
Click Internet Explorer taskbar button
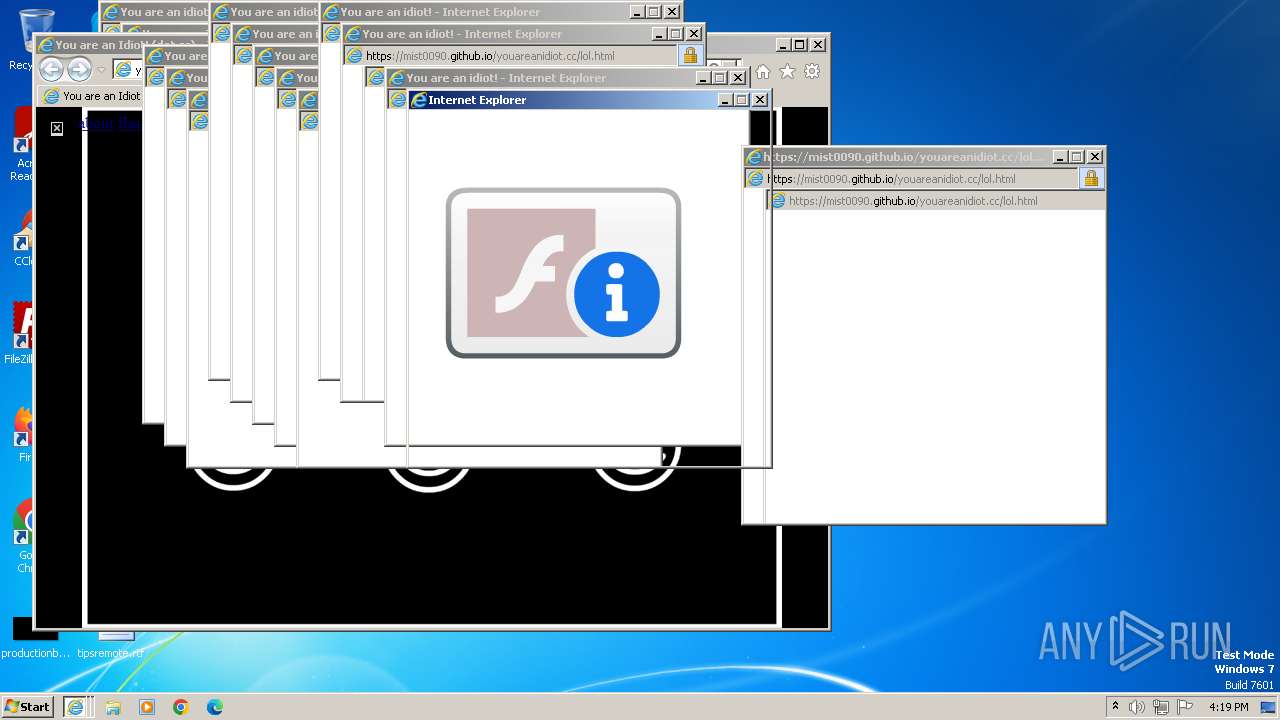[x=75, y=707]
